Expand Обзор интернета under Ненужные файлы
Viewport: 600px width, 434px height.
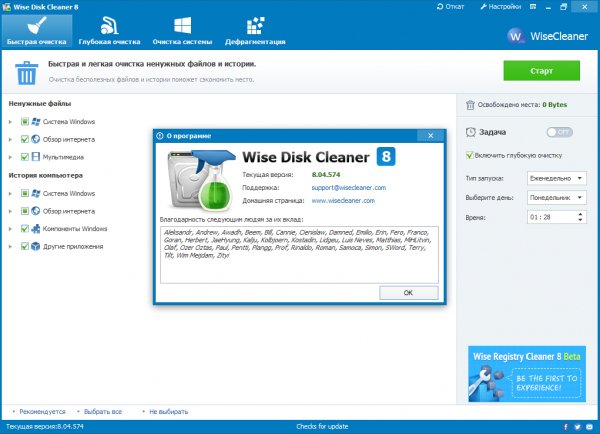(x=10, y=139)
